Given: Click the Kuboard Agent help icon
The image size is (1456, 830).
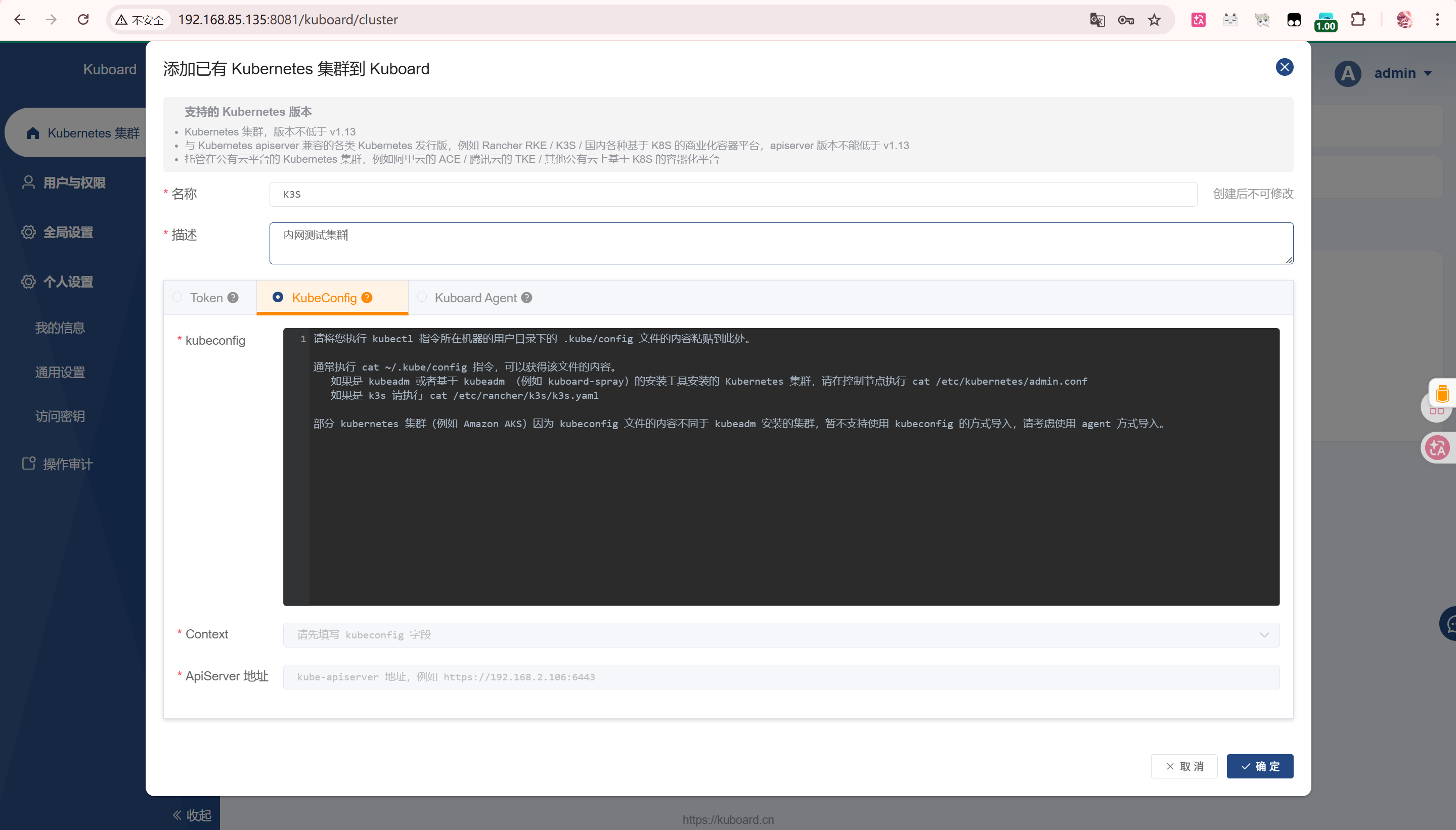Looking at the screenshot, I should (526, 298).
